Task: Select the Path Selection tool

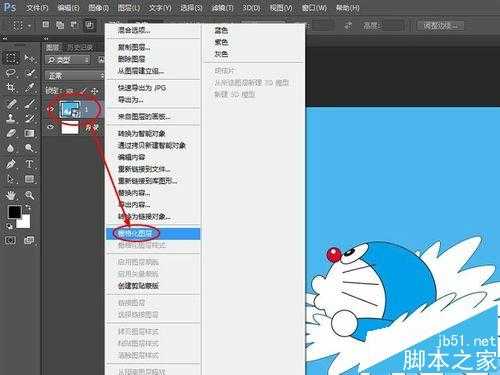Action: coord(11,179)
